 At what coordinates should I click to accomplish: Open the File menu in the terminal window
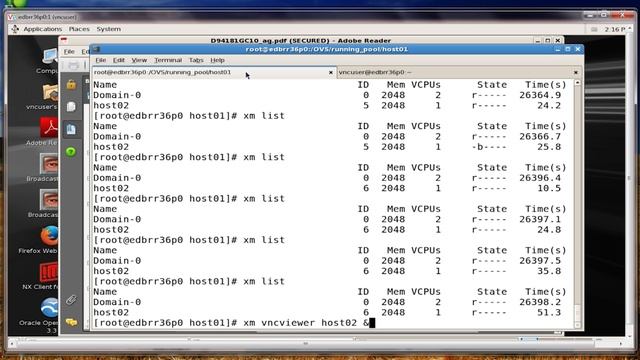pos(100,60)
